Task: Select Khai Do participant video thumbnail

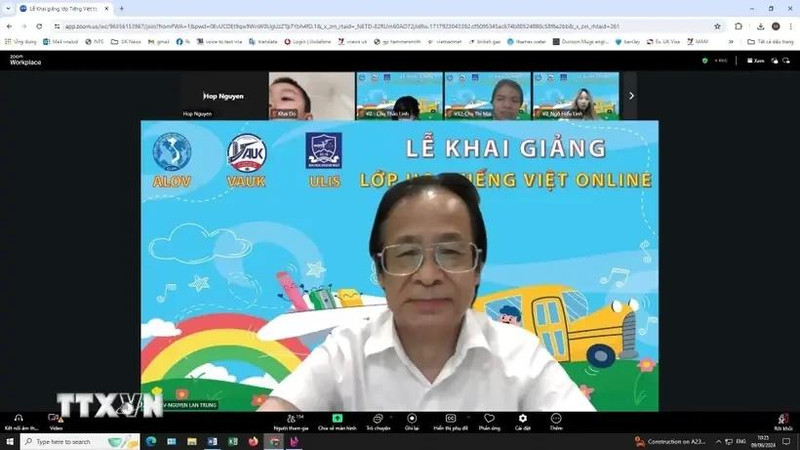Action: click(312, 96)
